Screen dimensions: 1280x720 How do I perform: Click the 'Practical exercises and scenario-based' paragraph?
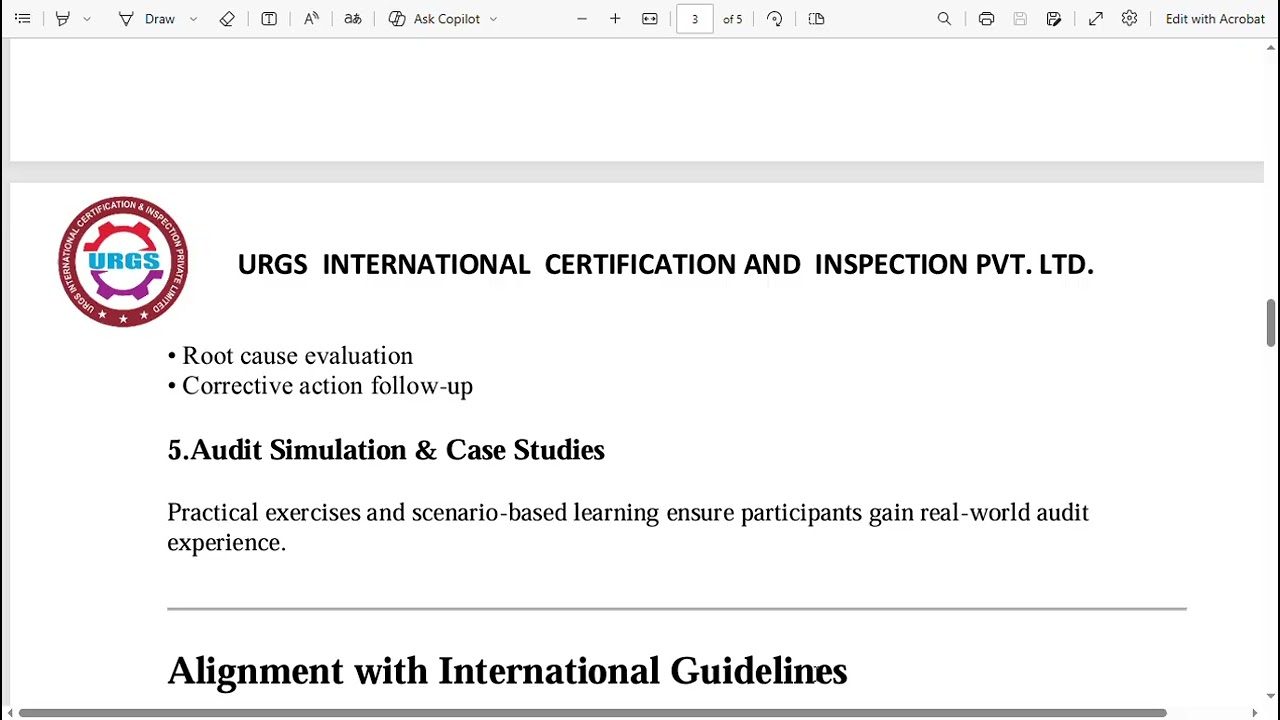(628, 527)
